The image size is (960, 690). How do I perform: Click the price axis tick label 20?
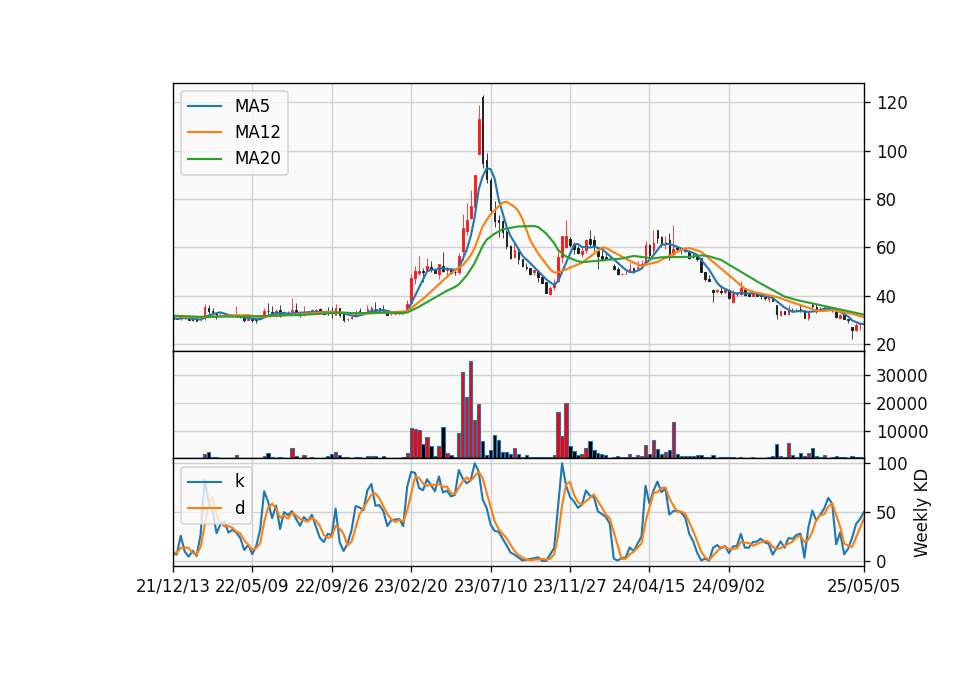click(887, 345)
